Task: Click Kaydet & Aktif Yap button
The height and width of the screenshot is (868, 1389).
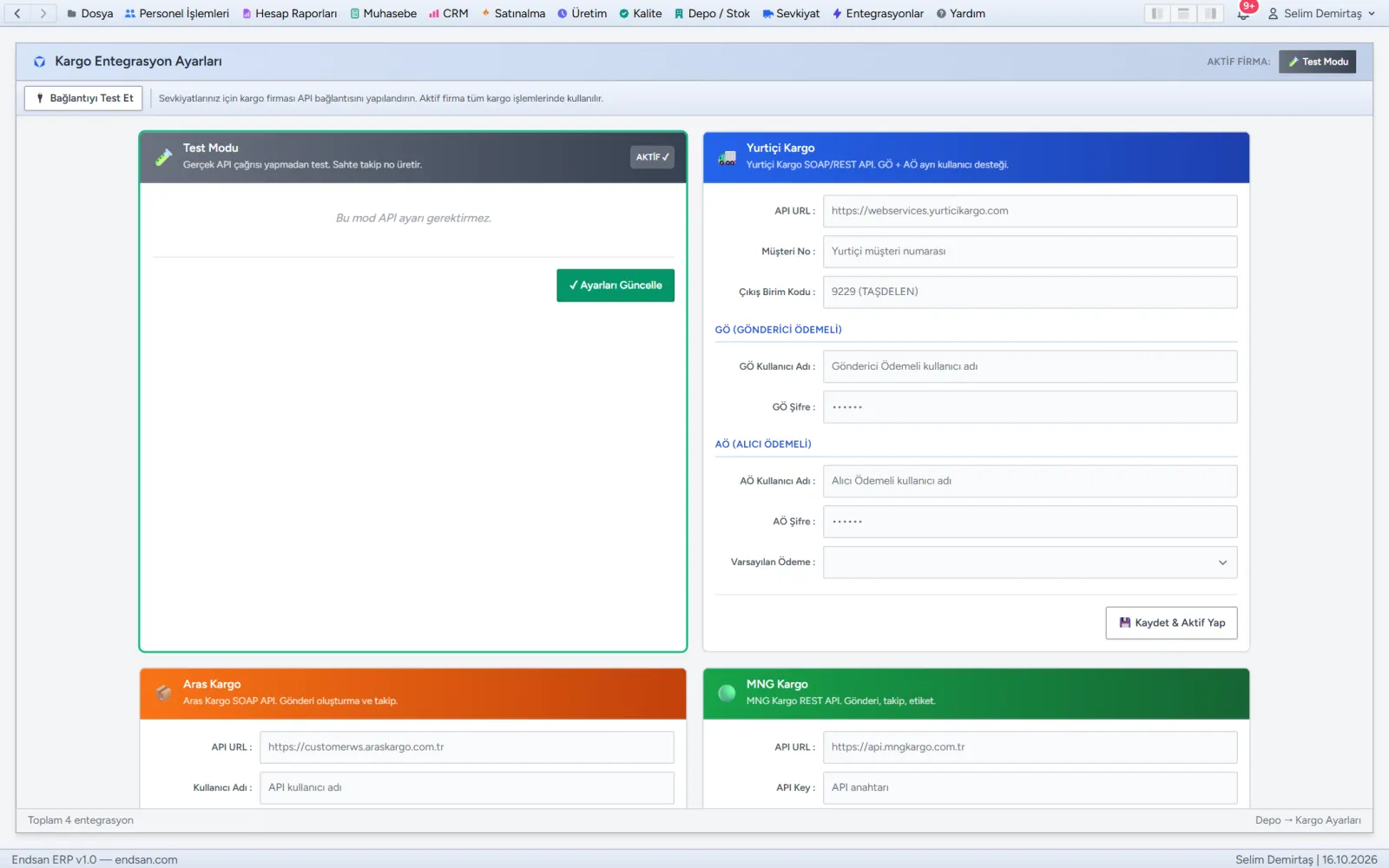Action: coord(1171,622)
